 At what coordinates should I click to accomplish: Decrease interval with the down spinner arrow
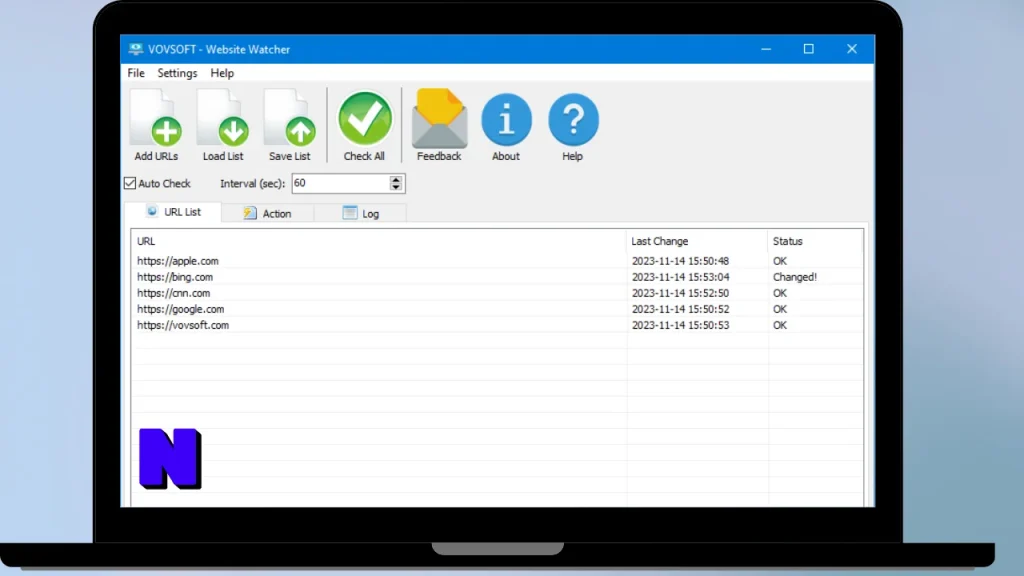pyautogui.click(x=396, y=187)
